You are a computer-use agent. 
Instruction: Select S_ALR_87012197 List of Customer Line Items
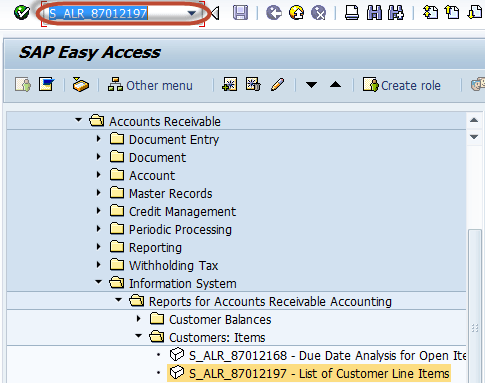coord(319,373)
